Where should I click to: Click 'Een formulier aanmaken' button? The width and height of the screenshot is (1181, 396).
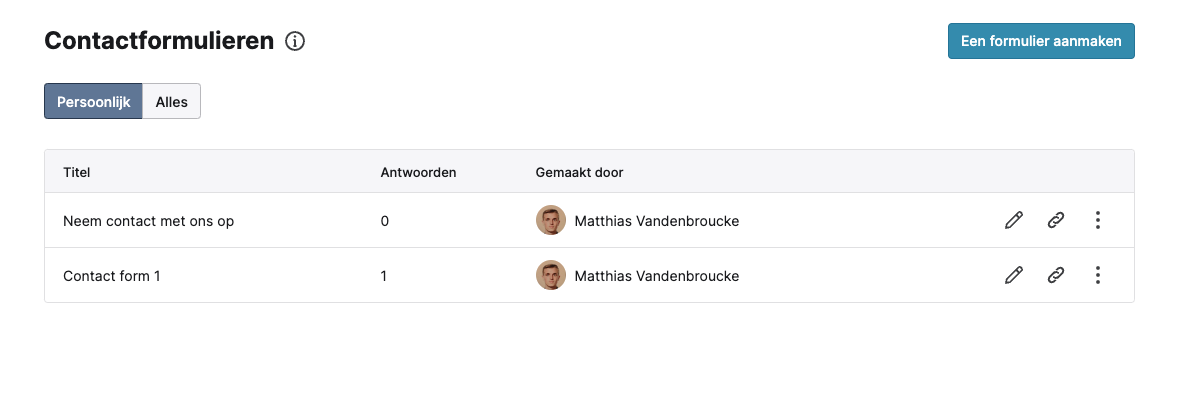[1041, 41]
